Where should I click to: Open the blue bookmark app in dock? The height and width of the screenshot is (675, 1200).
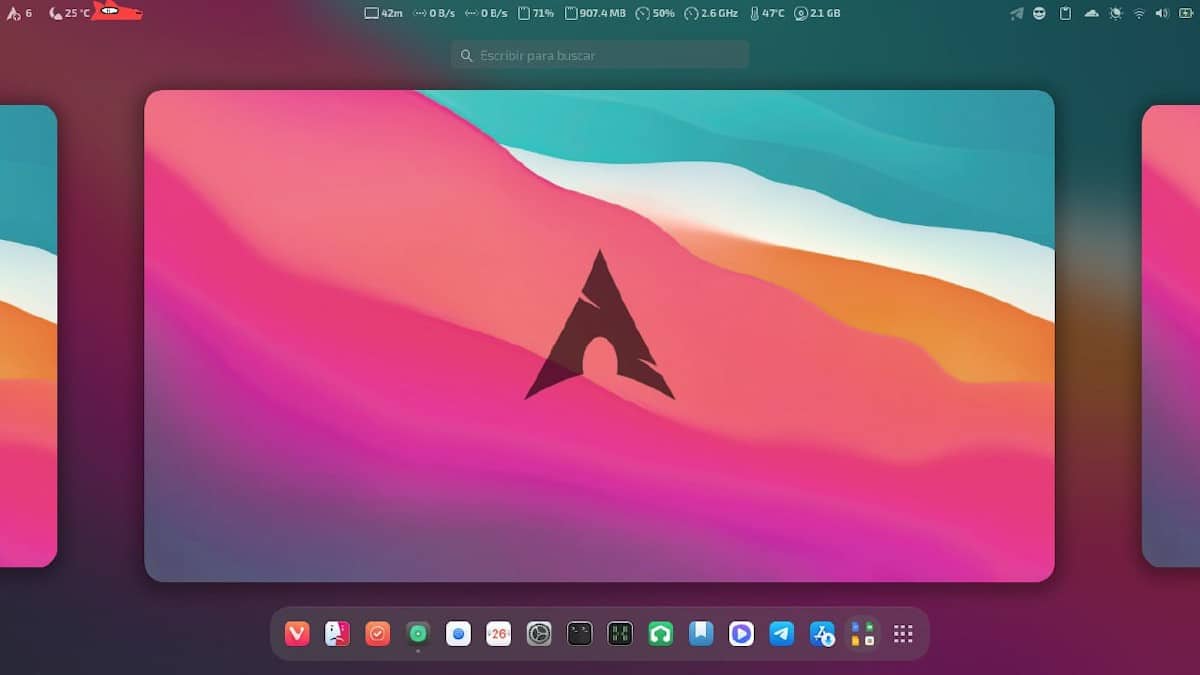point(701,633)
